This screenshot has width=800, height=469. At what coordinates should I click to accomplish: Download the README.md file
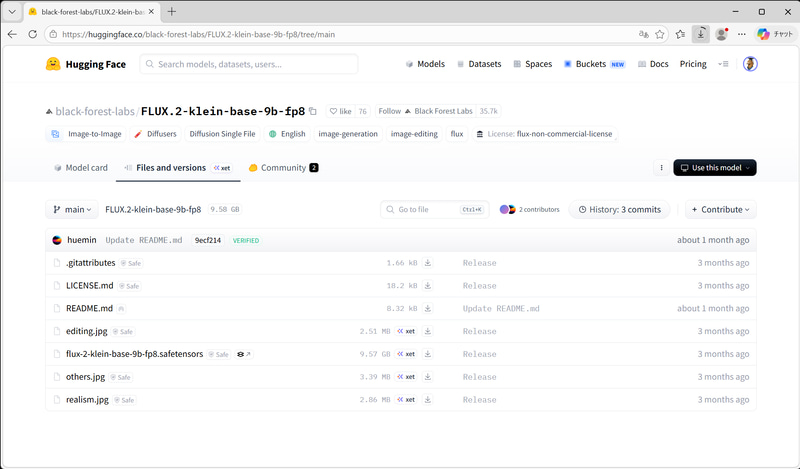(x=428, y=308)
